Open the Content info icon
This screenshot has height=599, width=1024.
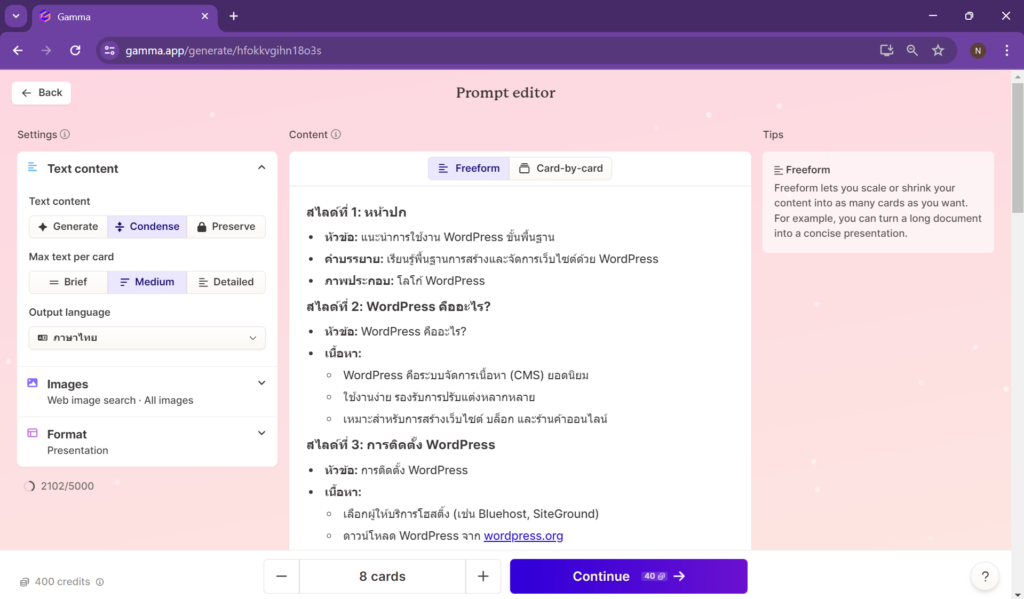tap(336, 135)
